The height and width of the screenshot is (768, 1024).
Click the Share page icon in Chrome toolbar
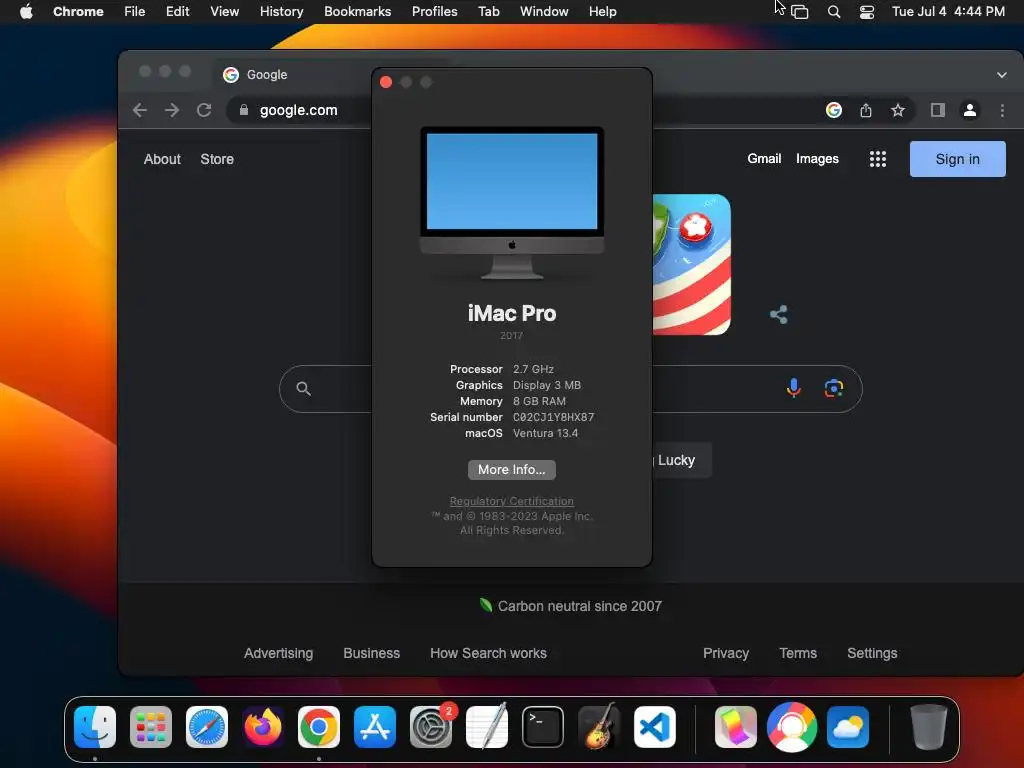866,110
